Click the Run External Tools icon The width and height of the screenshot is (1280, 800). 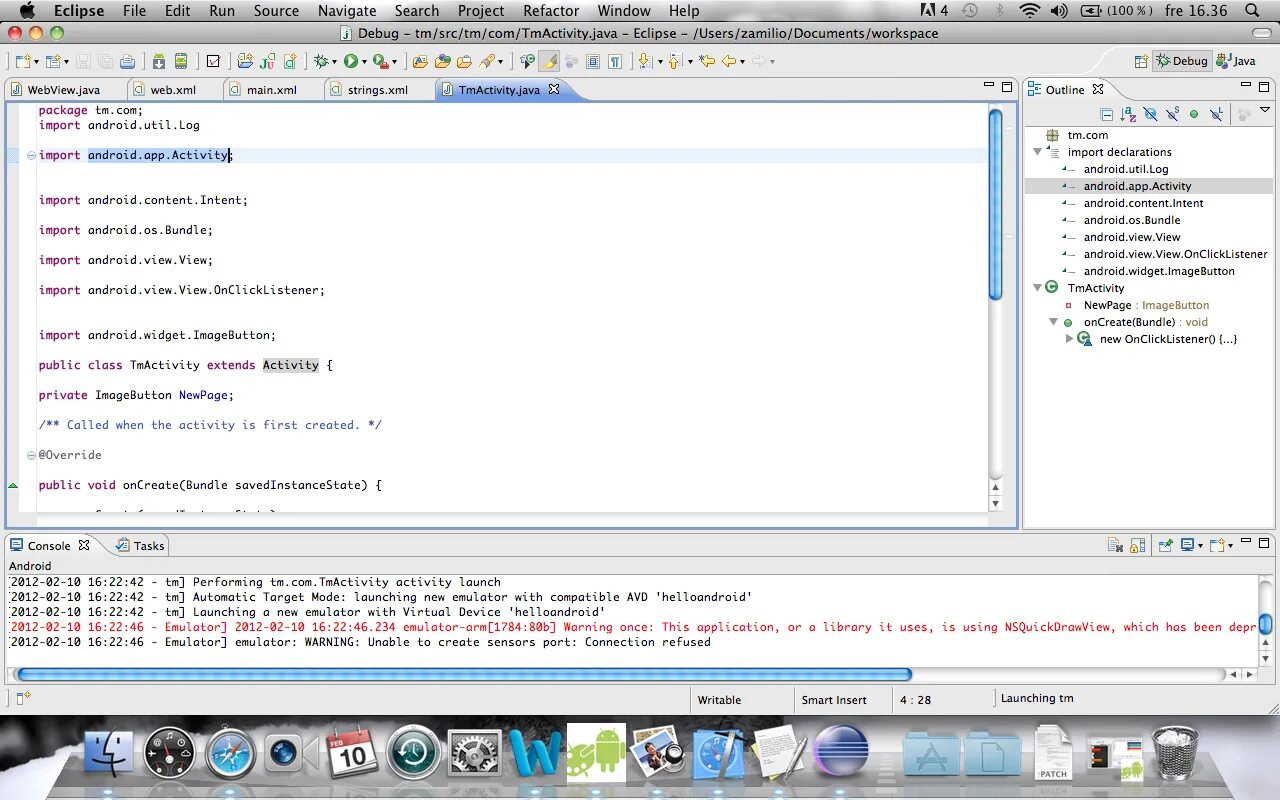coord(380,61)
